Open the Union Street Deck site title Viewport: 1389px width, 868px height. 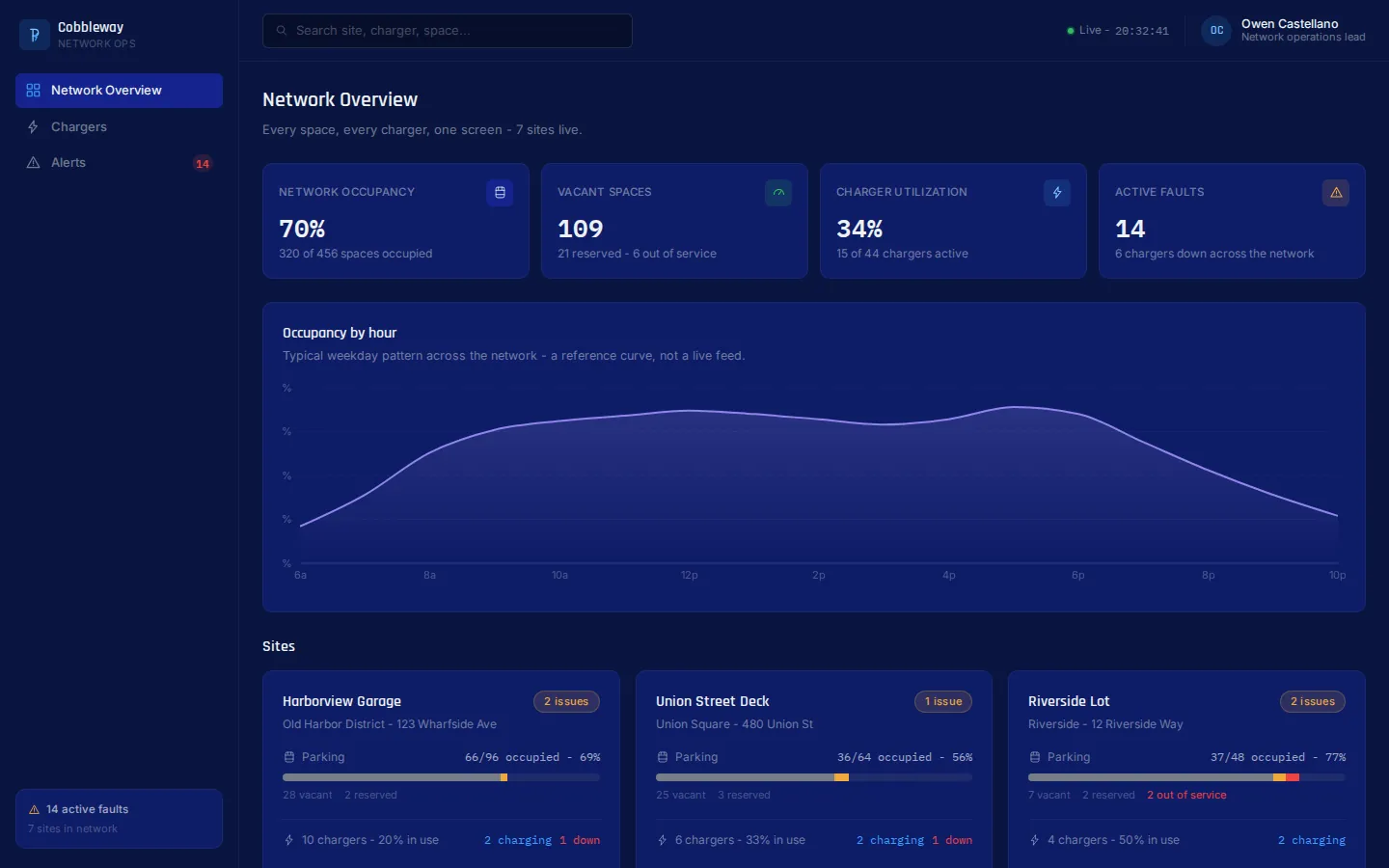tap(713, 701)
